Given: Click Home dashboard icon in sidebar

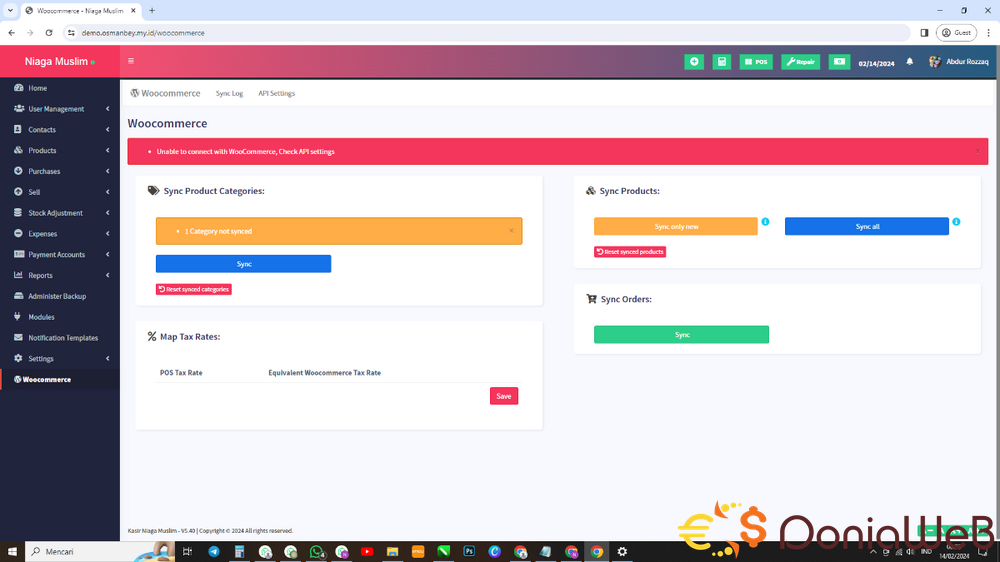Looking at the screenshot, I should [x=18, y=88].
